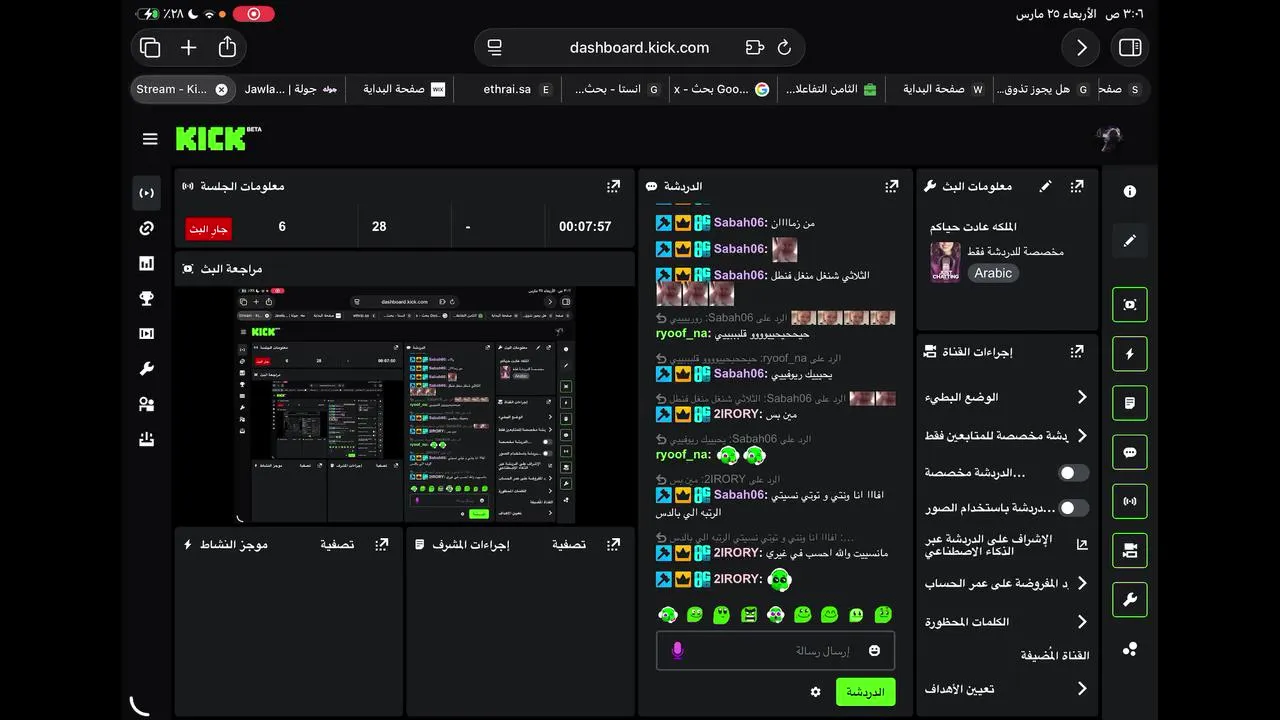Open the community users icon in left sidebar
The height and width of the screenshot is (720, 1280).
point(147,404)
